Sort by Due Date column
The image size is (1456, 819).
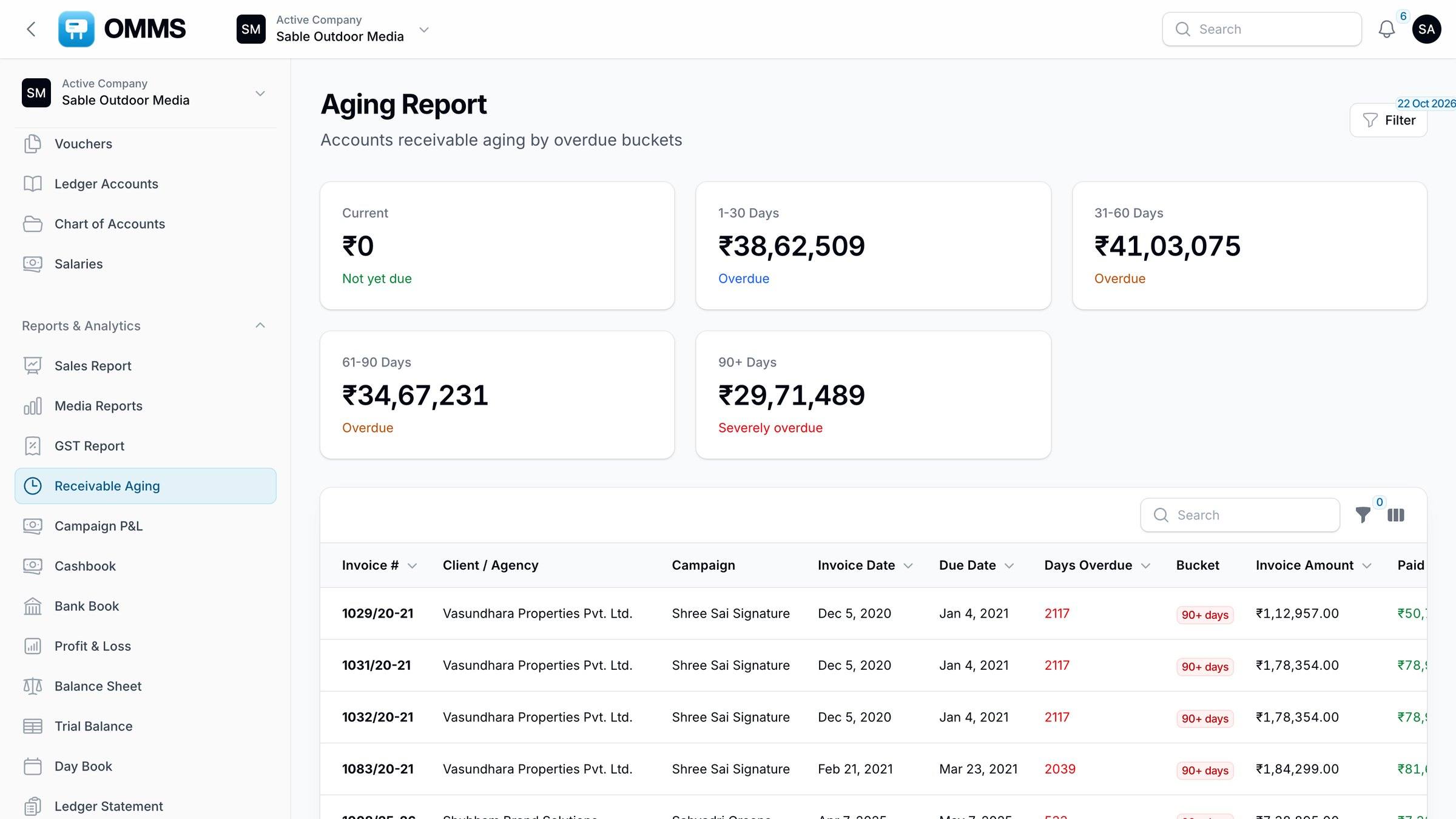(976, 565)
